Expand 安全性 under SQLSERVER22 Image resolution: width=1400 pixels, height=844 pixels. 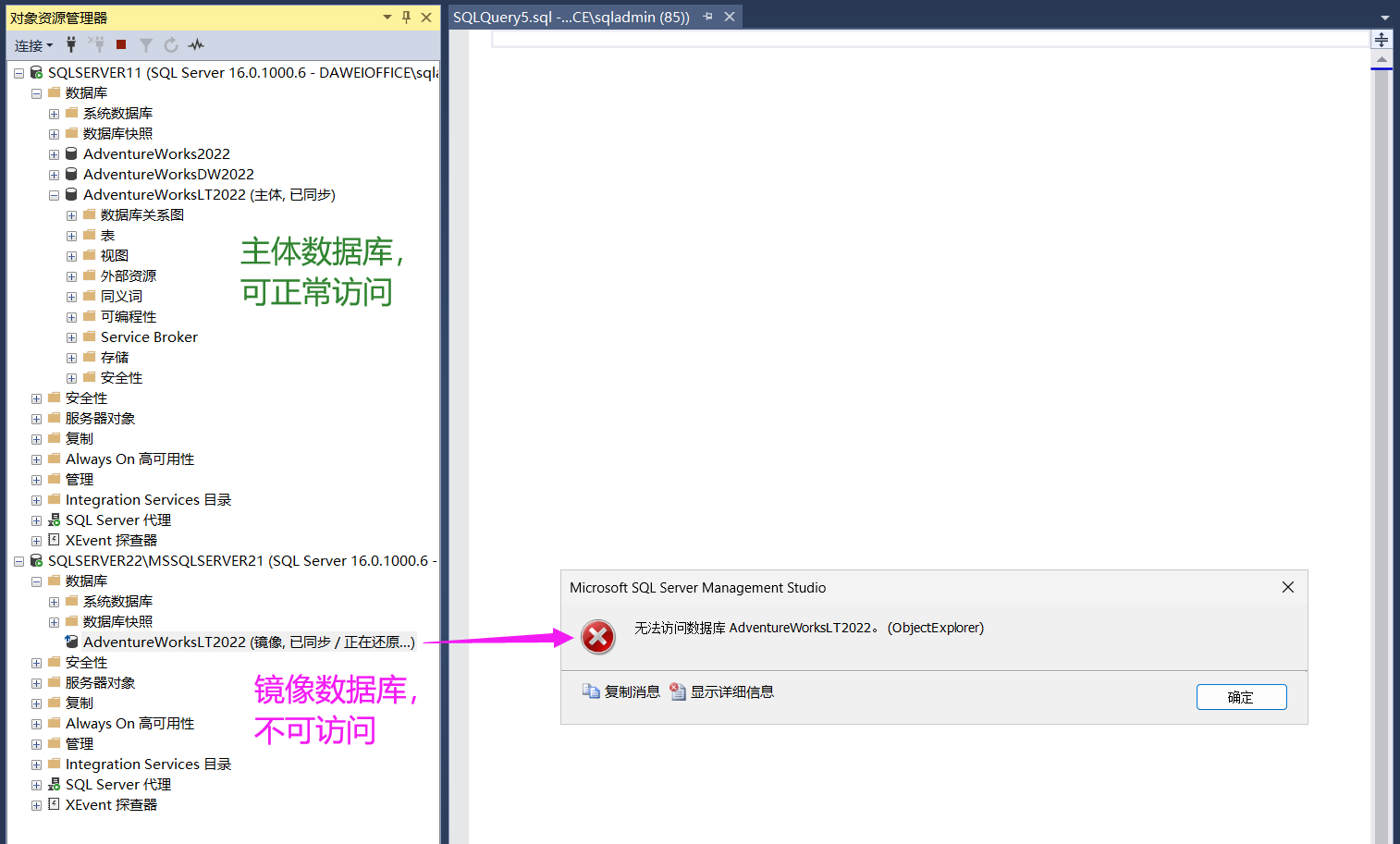(36, 663)
